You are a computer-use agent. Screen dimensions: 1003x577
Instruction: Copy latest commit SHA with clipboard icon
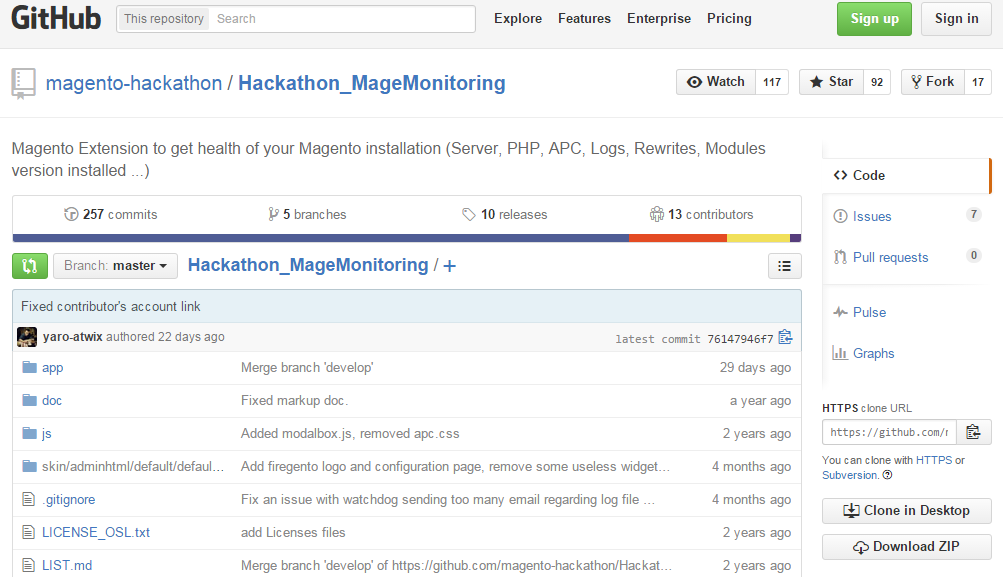786,337
